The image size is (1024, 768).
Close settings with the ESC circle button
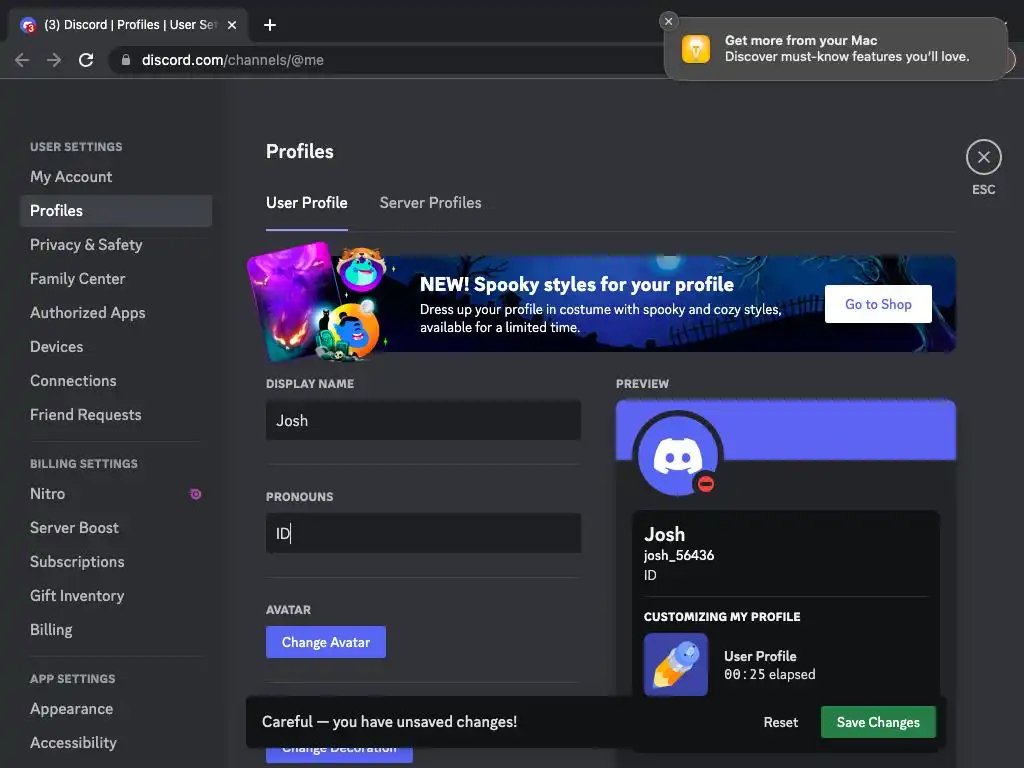(984, 157)
